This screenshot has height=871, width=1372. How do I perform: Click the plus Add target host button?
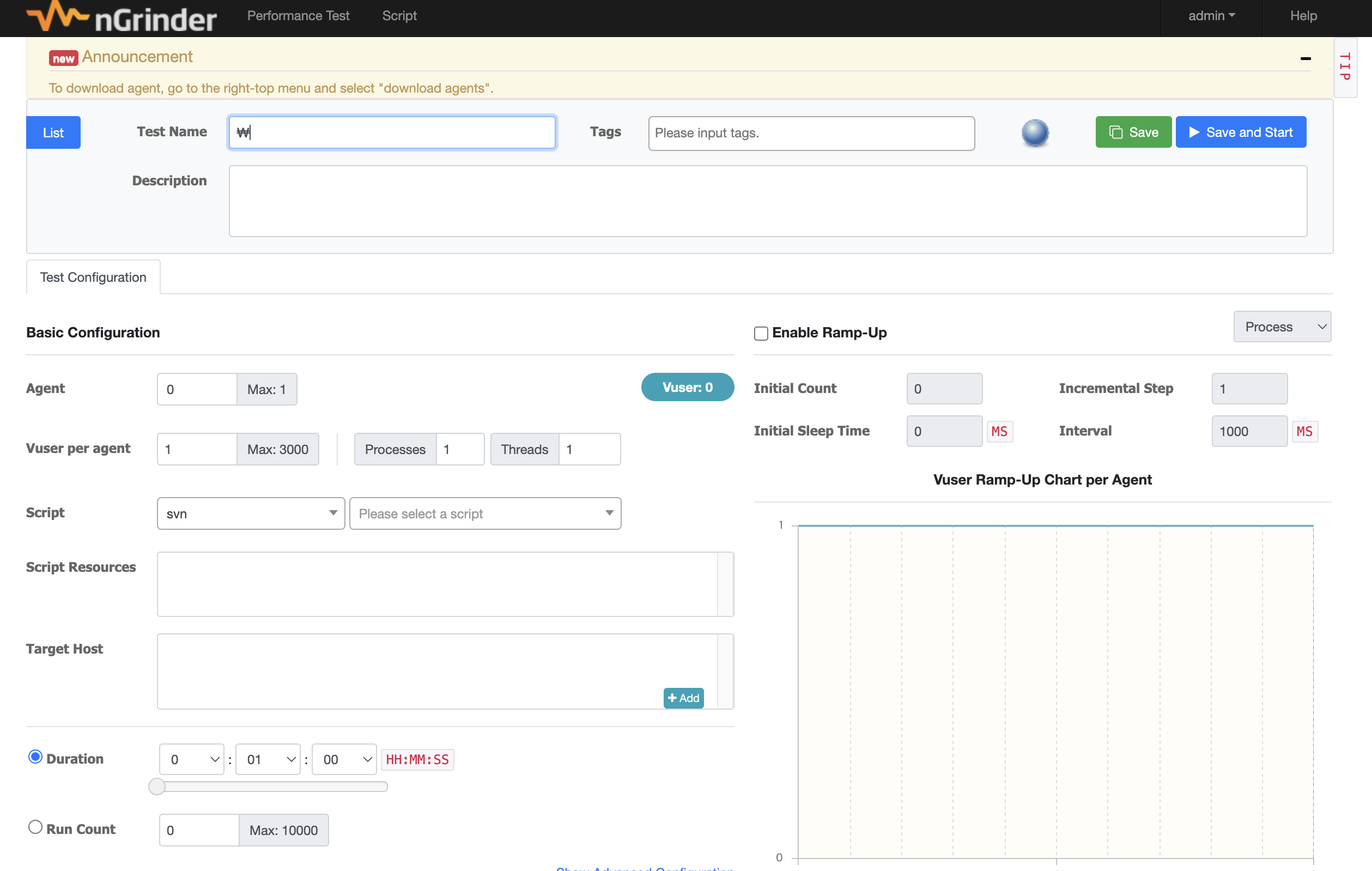(683, 698)
